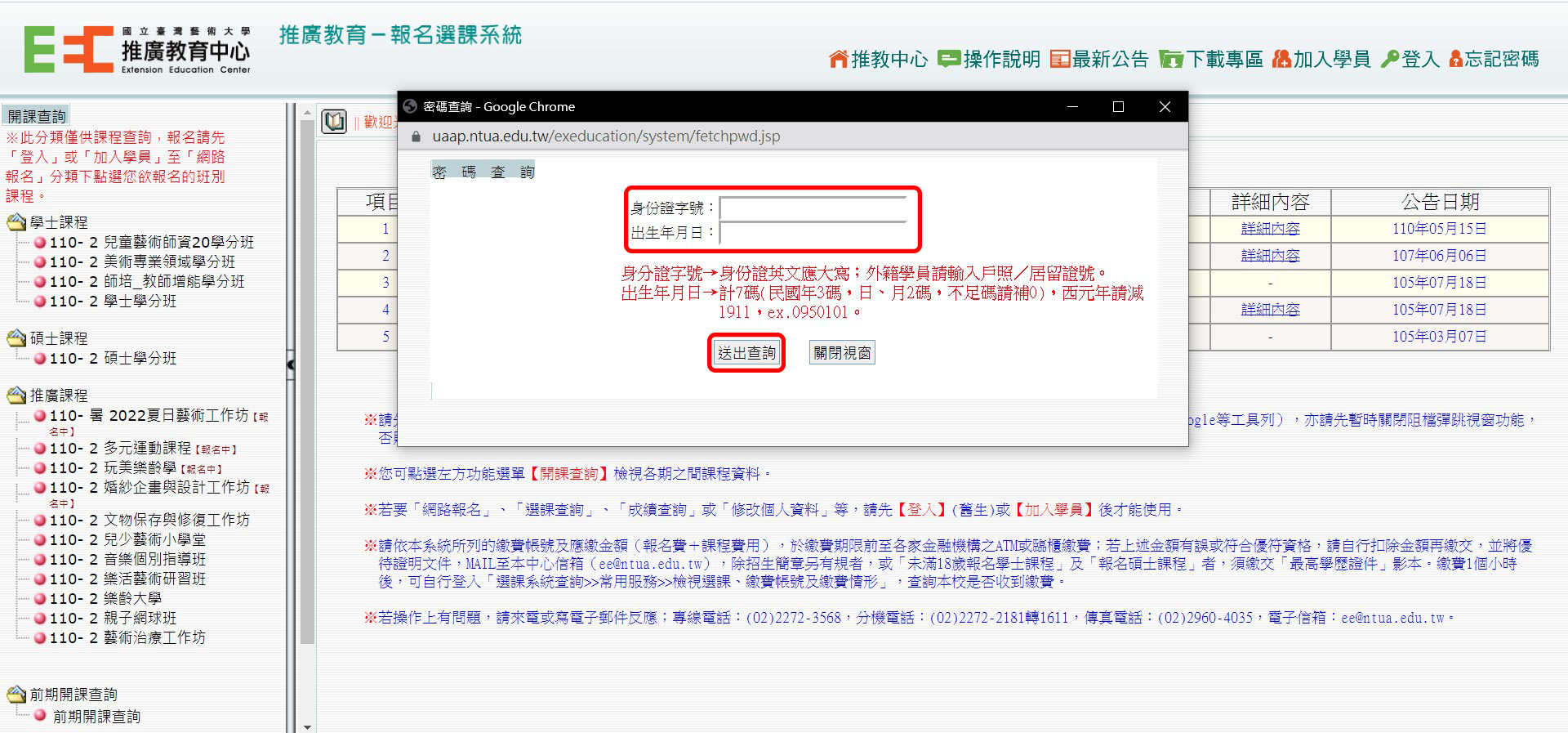
Task: Click the 加入學員 join member icon
Action: 1281,59
